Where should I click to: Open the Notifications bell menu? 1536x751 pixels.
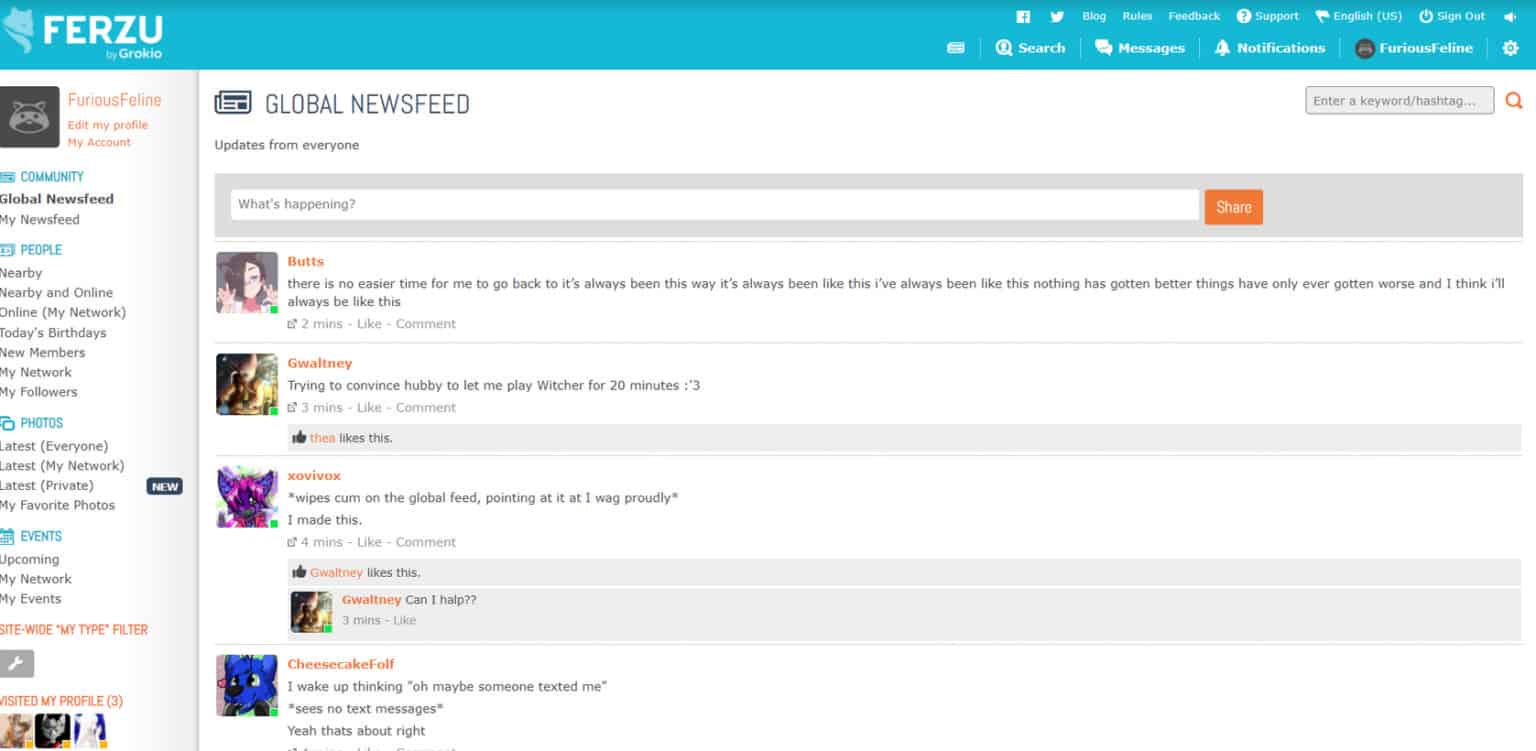[x=1269, y=48]
